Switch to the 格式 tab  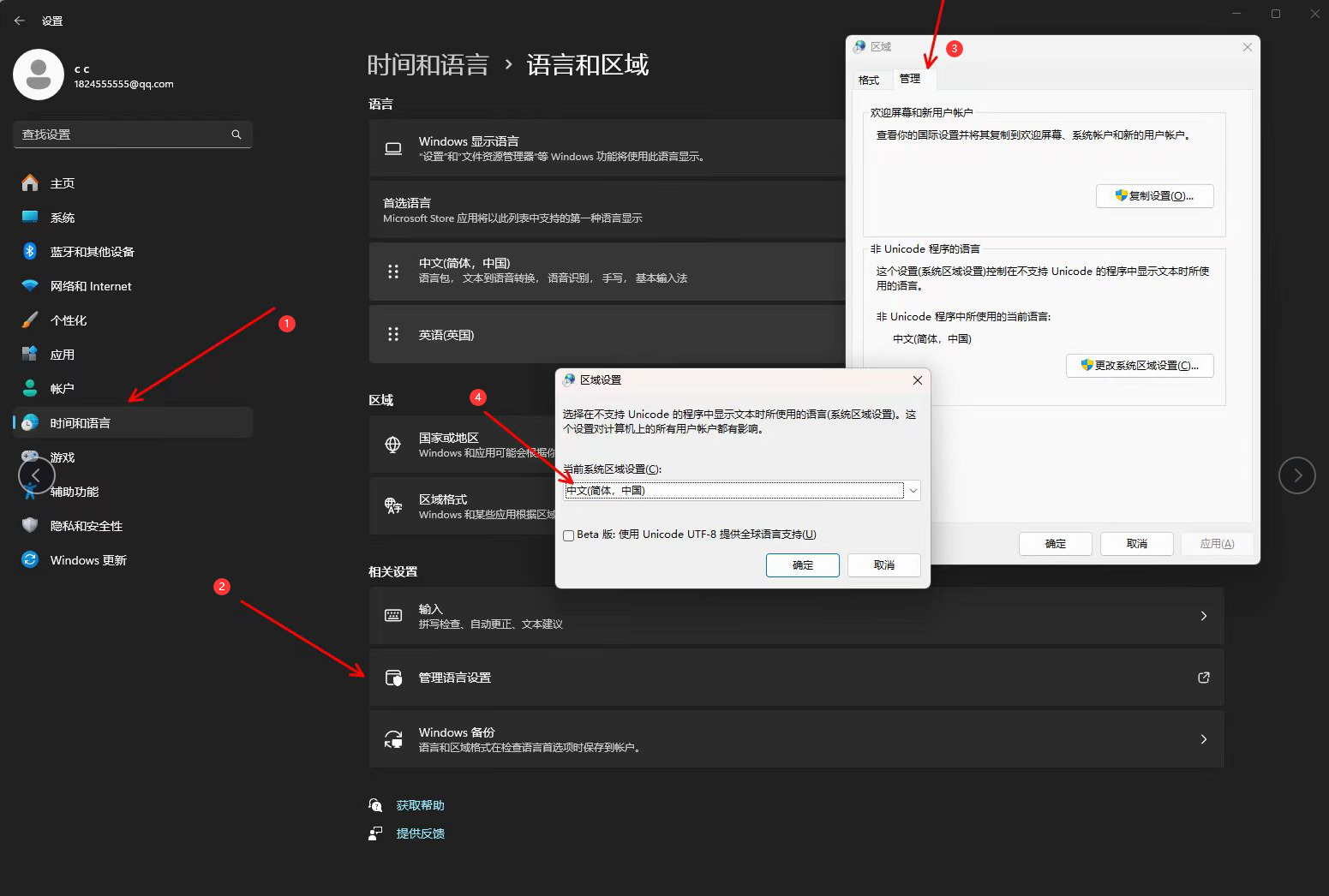click(x=870, y=80)
